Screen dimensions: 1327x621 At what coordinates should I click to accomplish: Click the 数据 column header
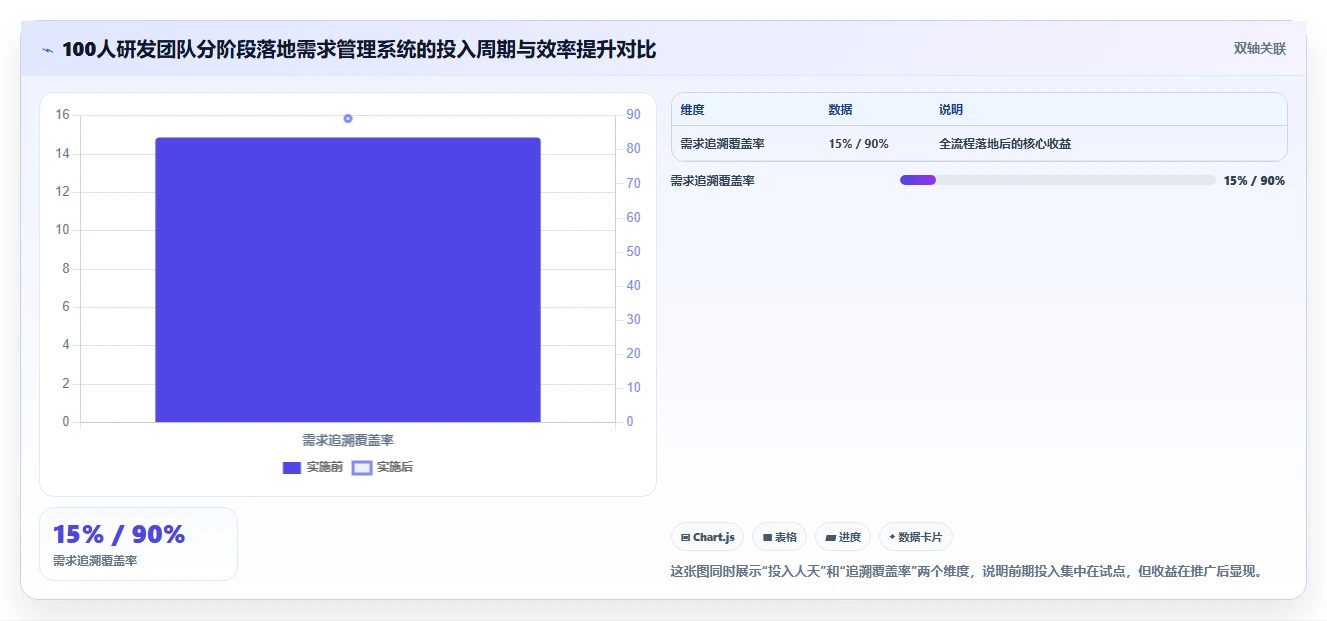[x=840, y=110]
